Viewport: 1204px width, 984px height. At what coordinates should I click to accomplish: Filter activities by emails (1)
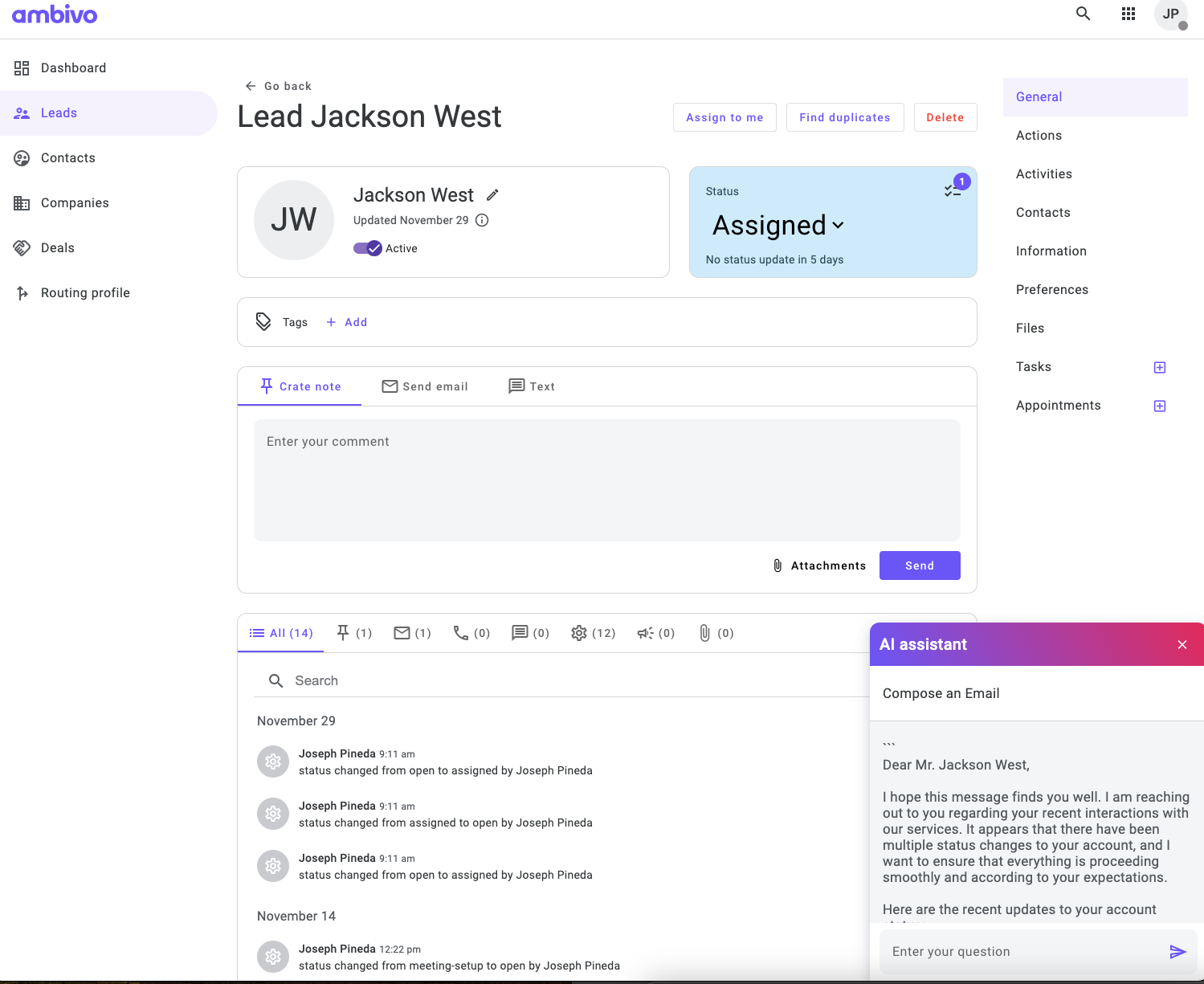pyautogui.click(x=413, y=633)
